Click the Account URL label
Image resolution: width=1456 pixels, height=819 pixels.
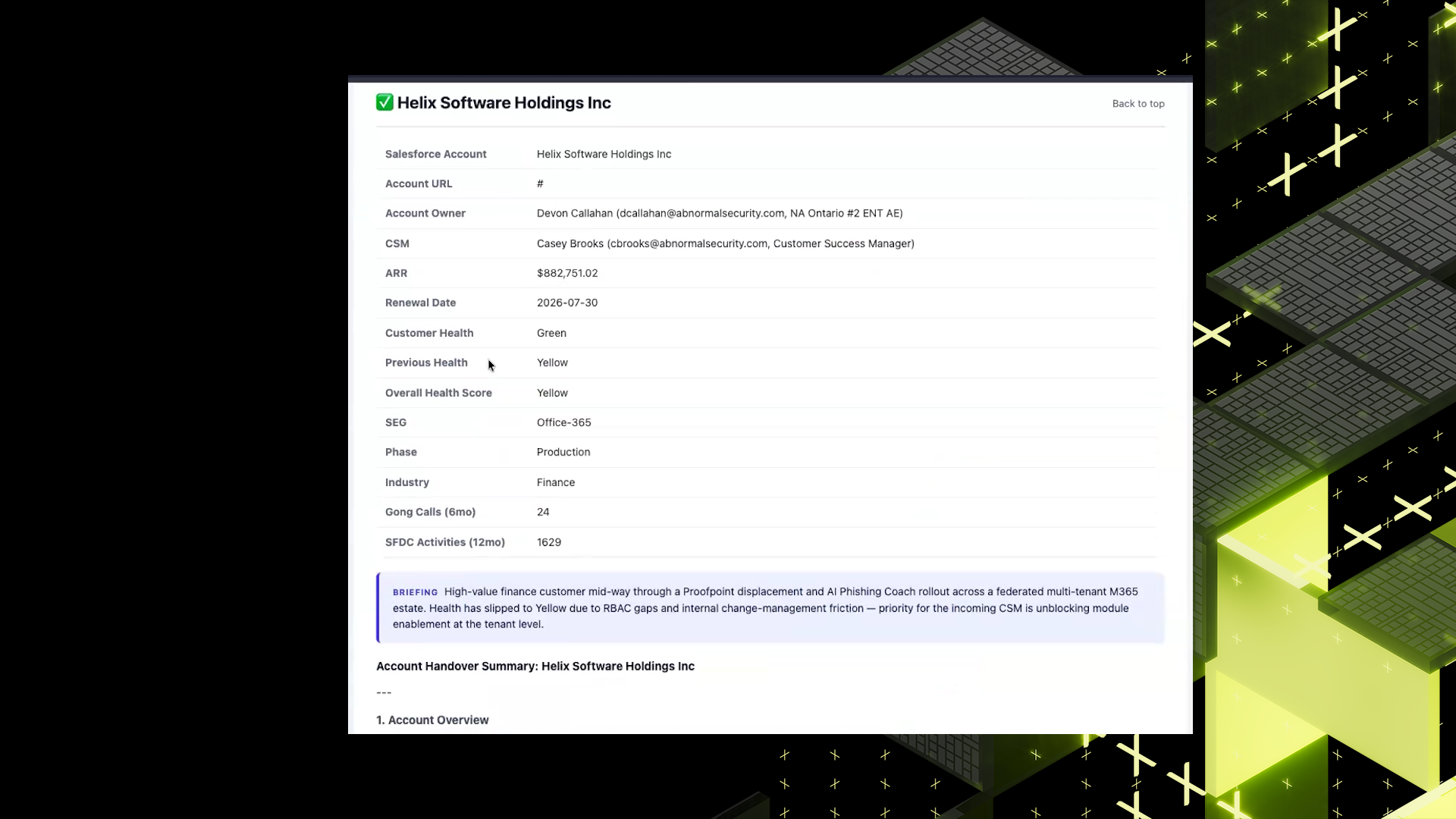tap(419, 184)
